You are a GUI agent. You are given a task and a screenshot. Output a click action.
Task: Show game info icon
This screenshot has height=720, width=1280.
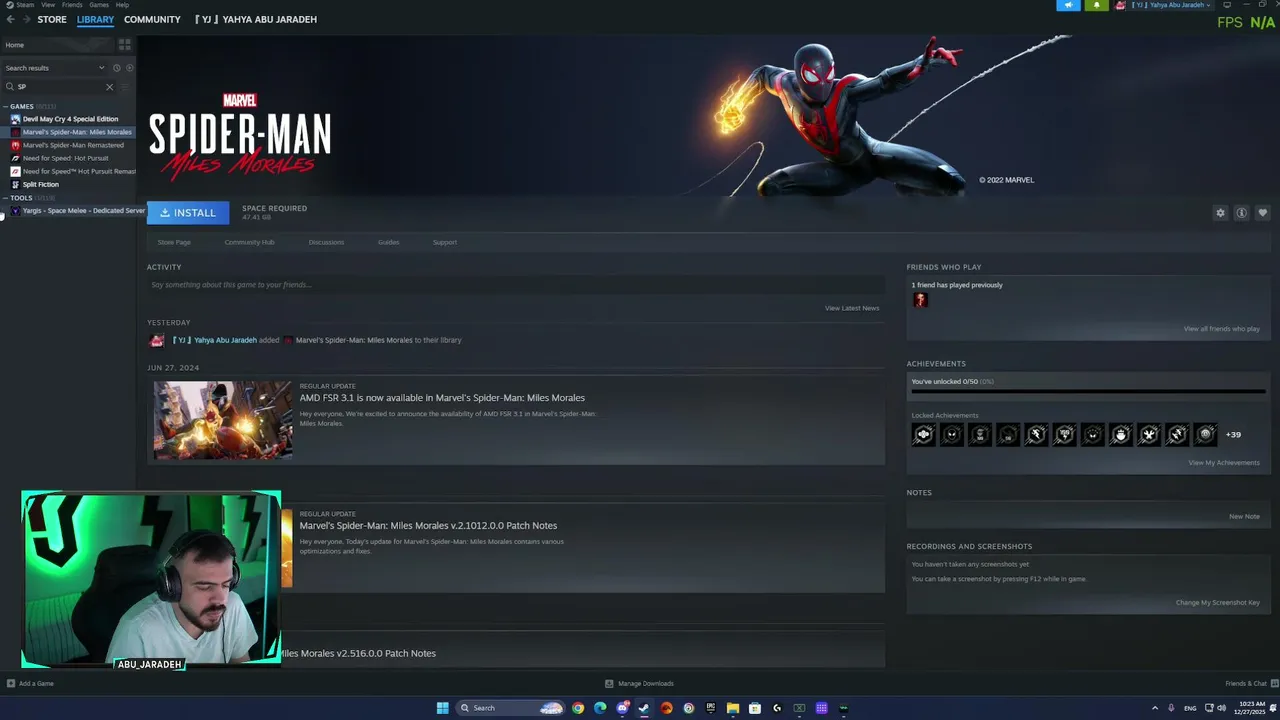(1241, 213)
